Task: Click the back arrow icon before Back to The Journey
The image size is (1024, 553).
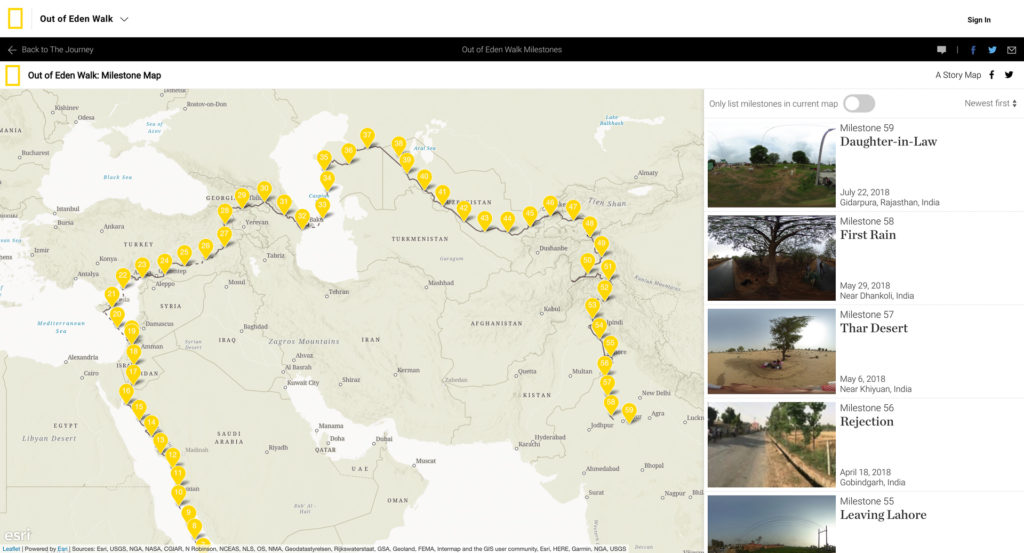Action: coord(12,50)
